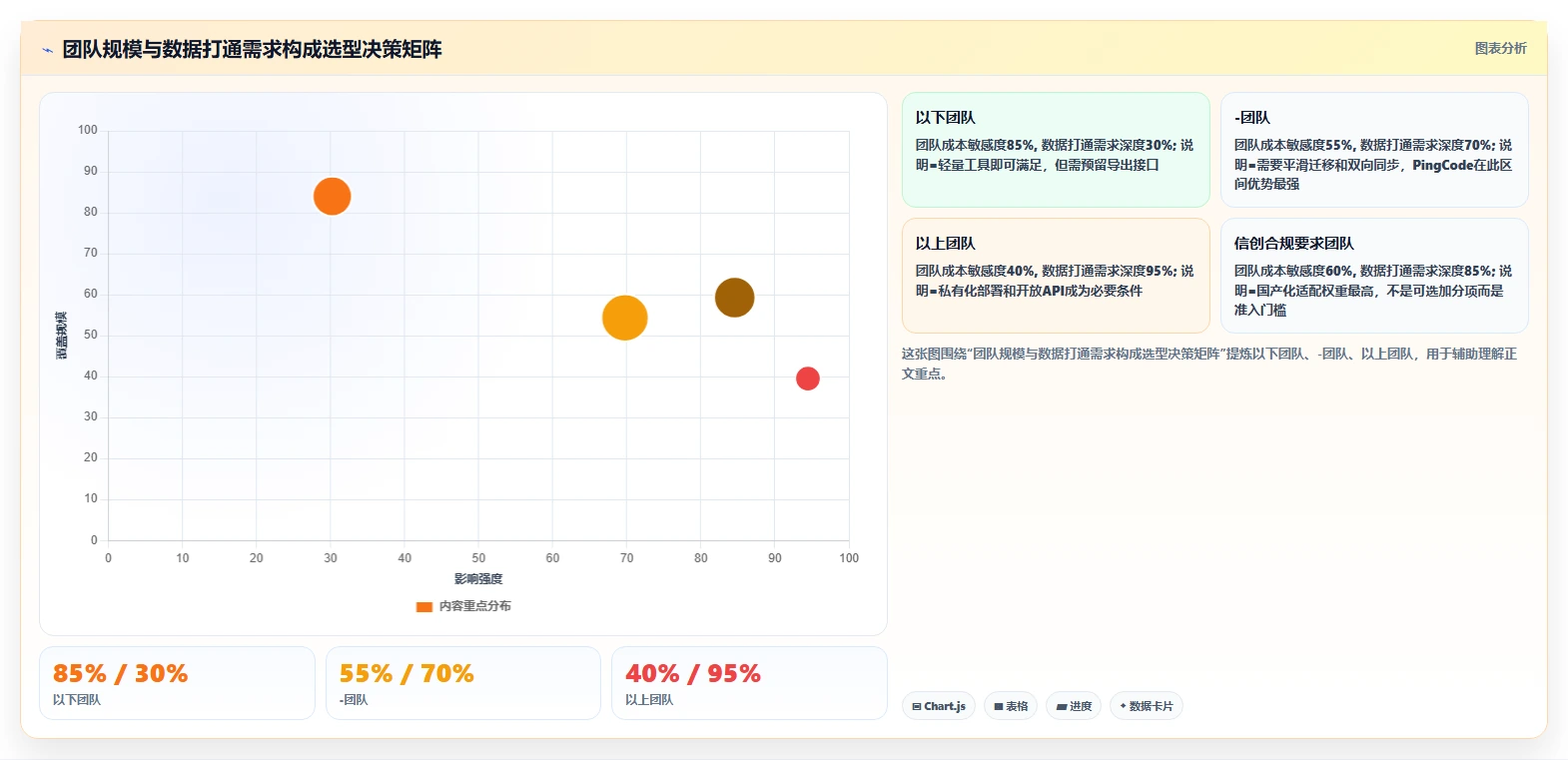Viewport: 1568px width, 760px height.
Task: Click the 影响强度 x-axis label
Action: [x=478, y=579]
